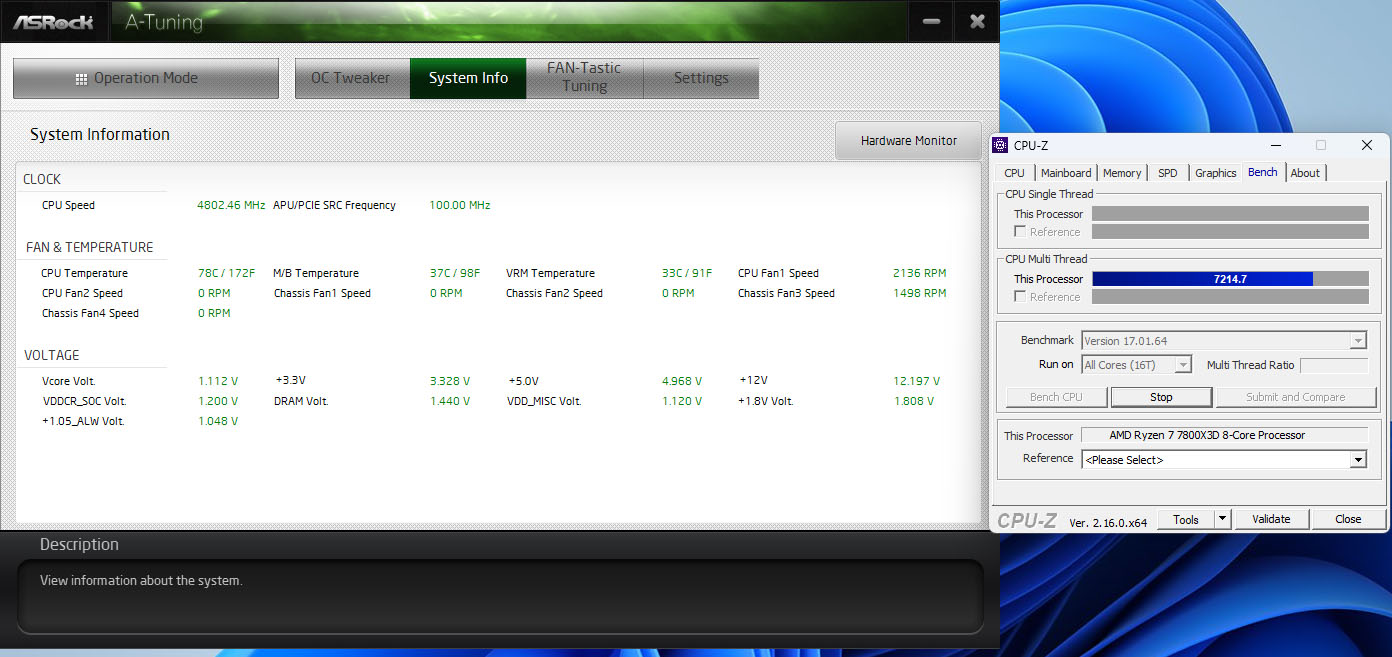Expand the Tools dropdown arrow
Image resolution: width=1392 pixels, height=657 pixels.
point(1222,519)
